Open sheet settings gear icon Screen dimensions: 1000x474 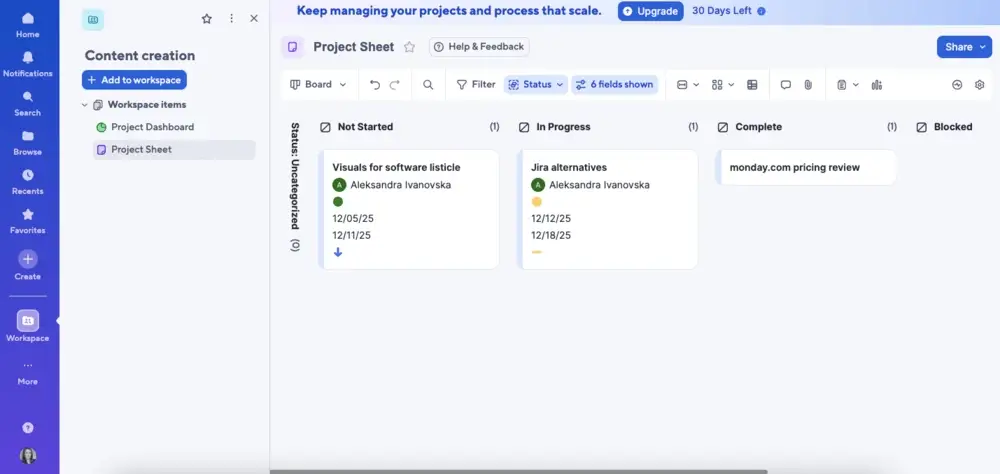pyautogui.click(x=980, y=85)
